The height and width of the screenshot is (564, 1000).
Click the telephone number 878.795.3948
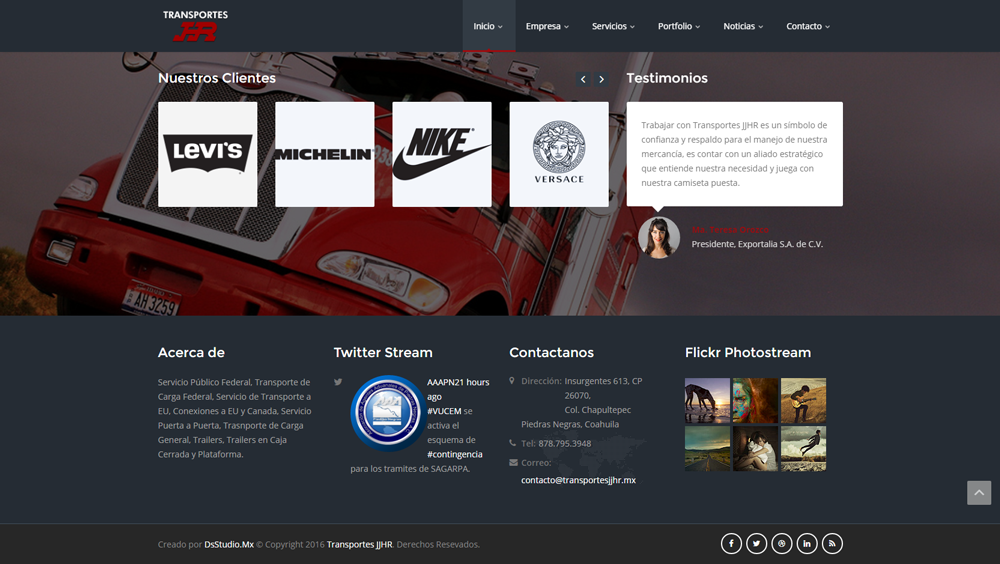pos(565,443)
